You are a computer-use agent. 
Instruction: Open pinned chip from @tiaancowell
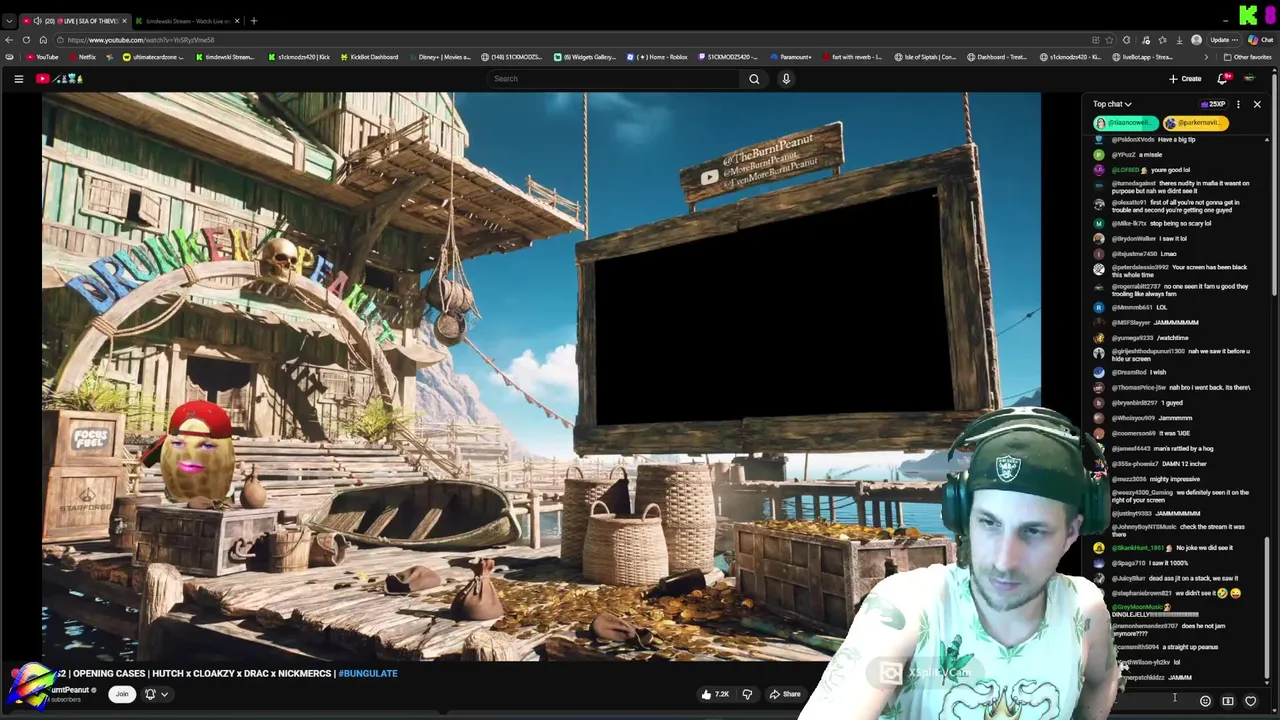pos(1124,123)
